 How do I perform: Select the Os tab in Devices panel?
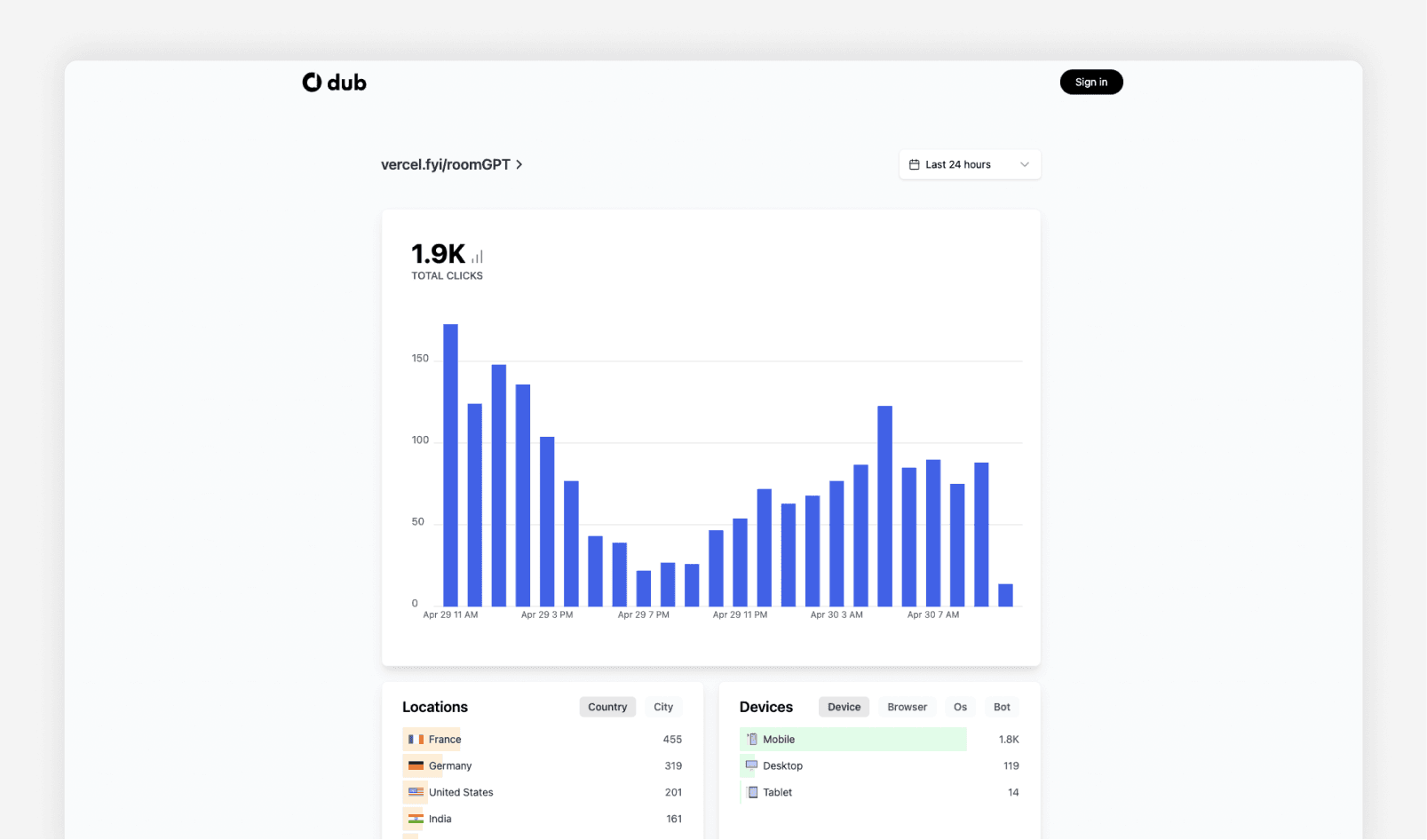pyautogui.click(x=960, y=707)
